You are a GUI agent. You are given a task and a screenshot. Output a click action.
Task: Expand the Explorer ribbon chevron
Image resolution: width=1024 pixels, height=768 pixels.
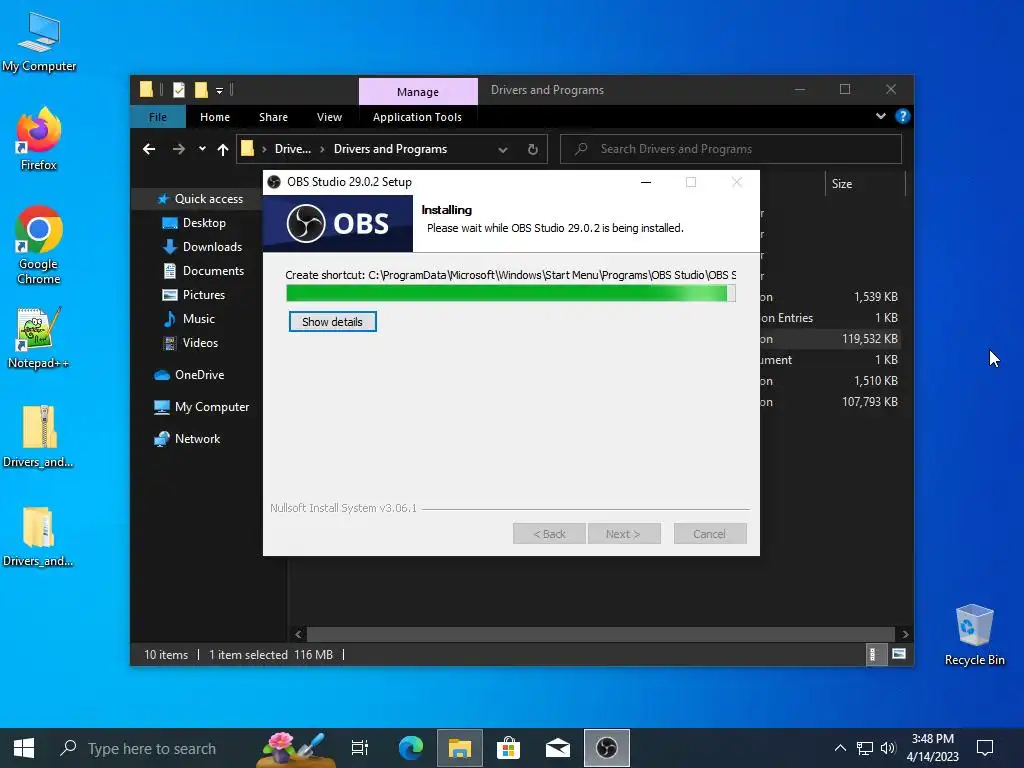pos(881,116)
